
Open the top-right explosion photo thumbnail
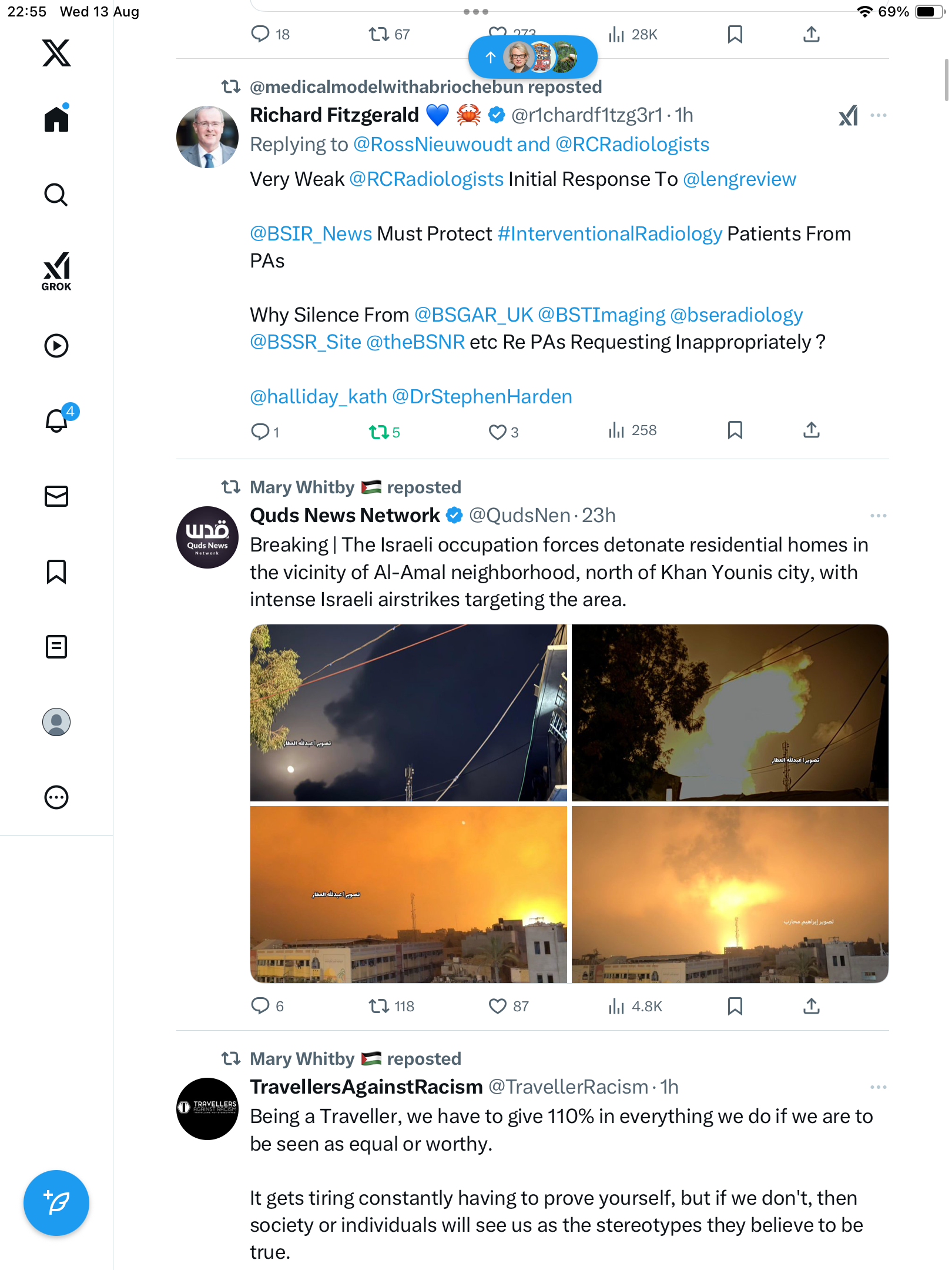[x=730, y=713]
